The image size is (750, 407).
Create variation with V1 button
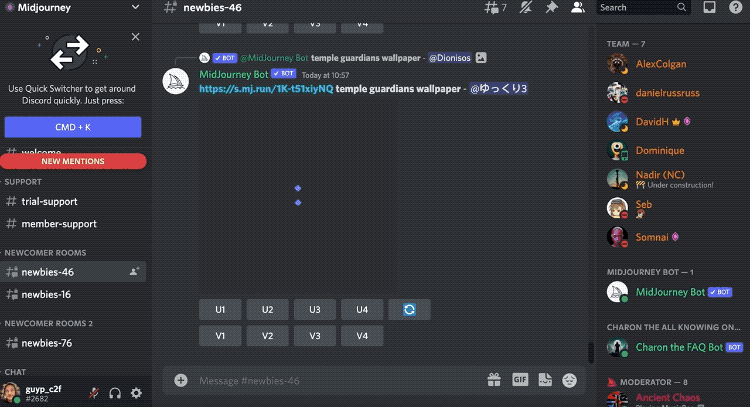(220, 336)
